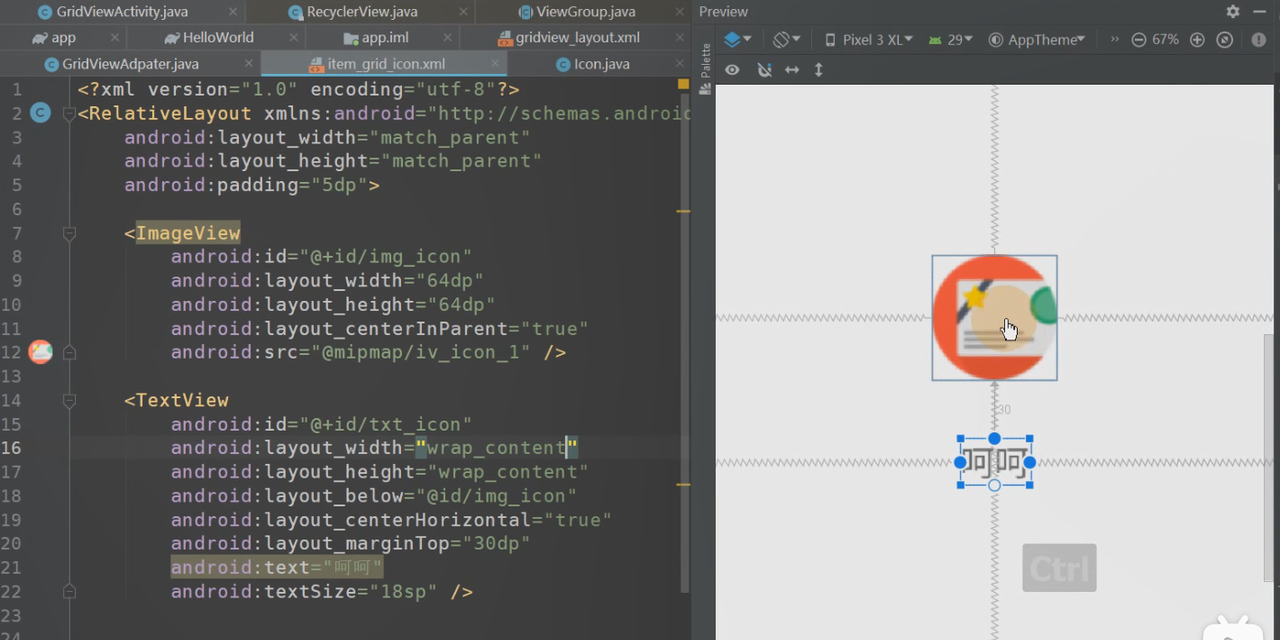Click the class gutter icon on line 2
Image resolution: width=1280 pixels, height=640 pixels.
(x=40, y=113)
